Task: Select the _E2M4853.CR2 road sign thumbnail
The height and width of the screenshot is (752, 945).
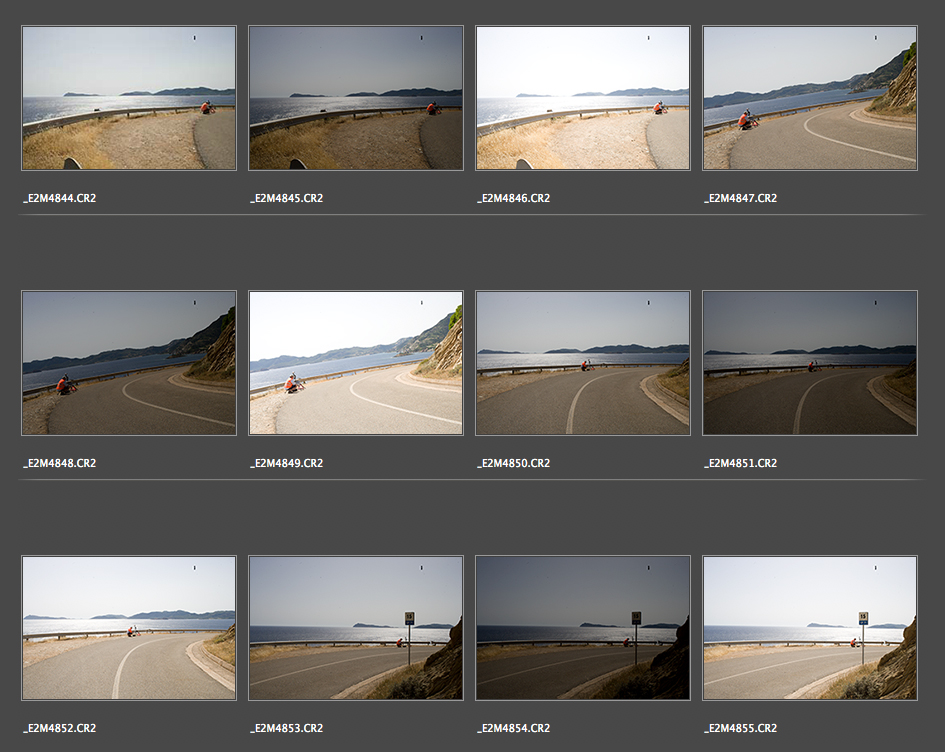Action: click(355, 628)
